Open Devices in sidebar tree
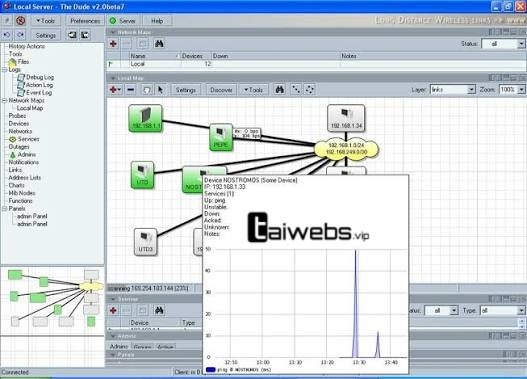Image resolution: width=527 pixels, height=379 pixels. (x=19, y=124)
